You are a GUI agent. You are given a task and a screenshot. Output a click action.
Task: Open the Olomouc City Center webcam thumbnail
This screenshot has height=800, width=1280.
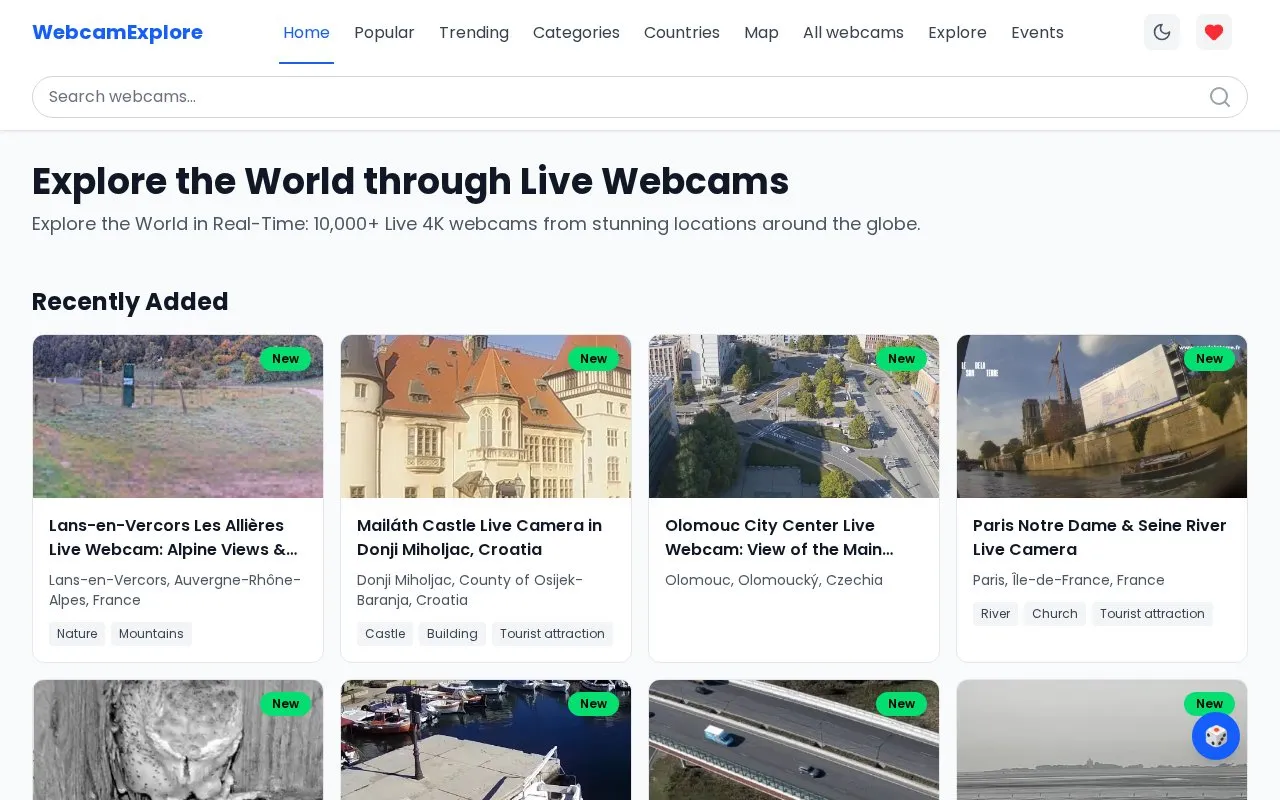click(x=794, y=416)
